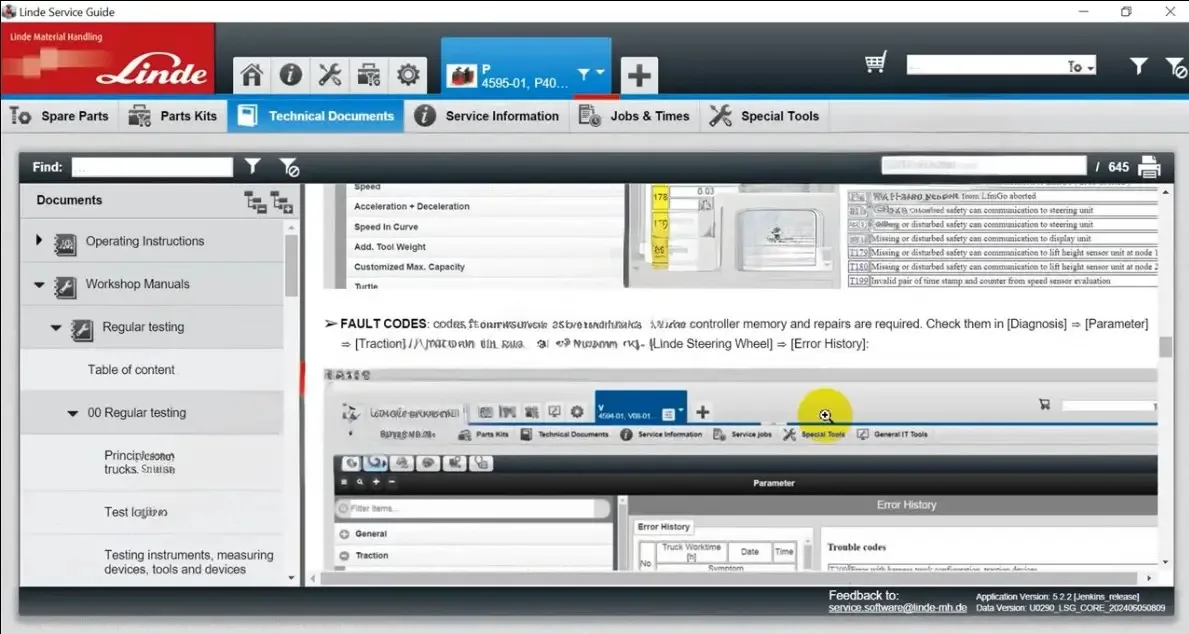
Task: Open the forklift vehicle tab icon
Action: click(461, 75)
